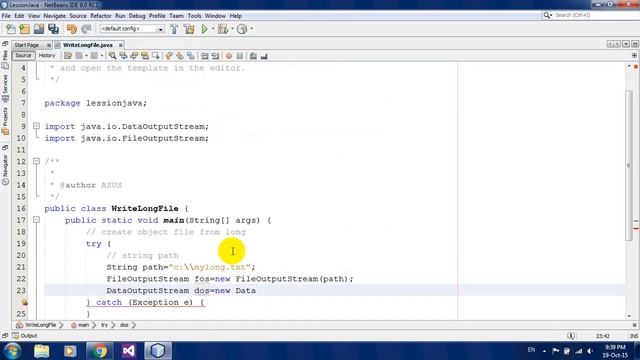Open the Projects side panel

pos(5,121)
